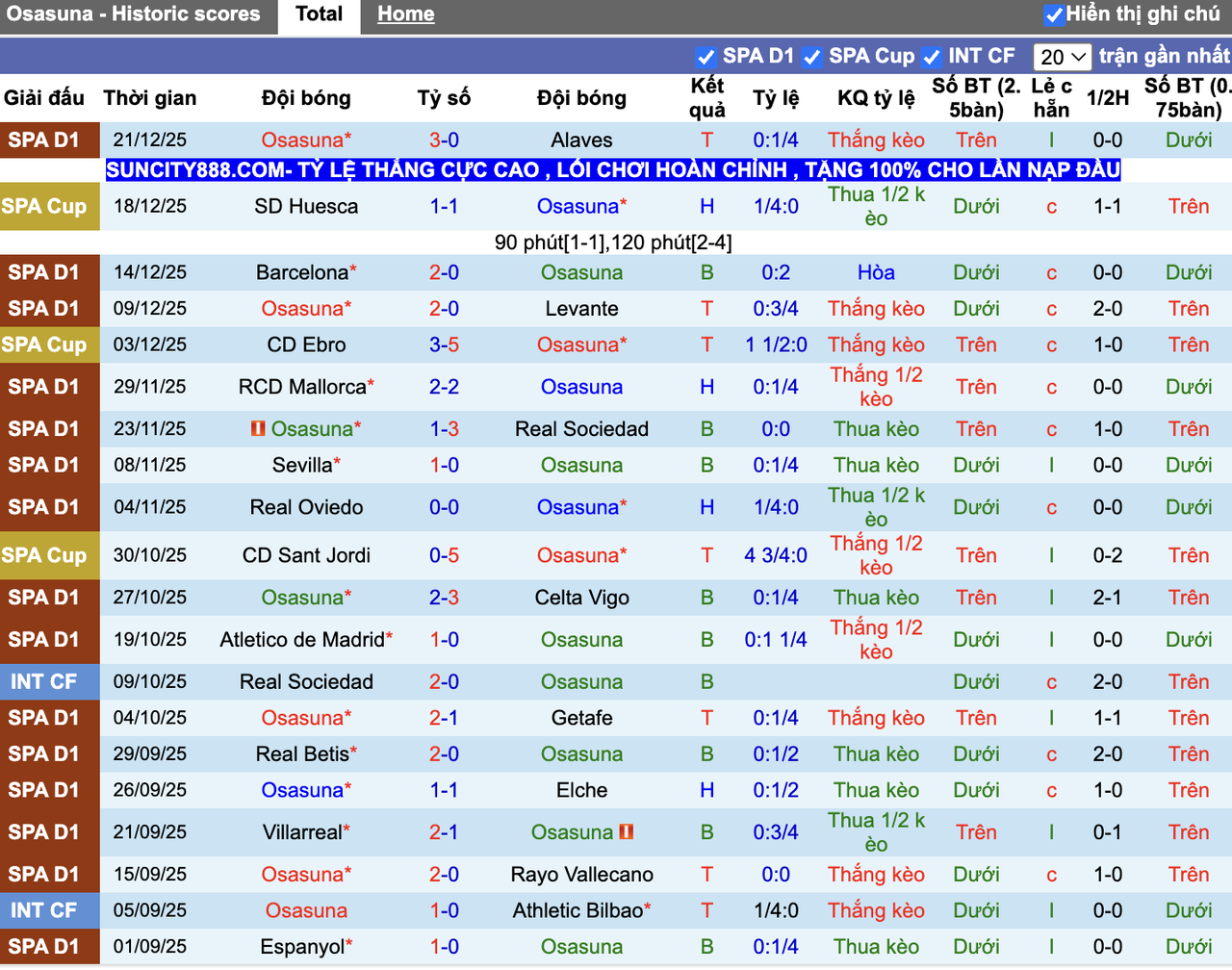Click the 3-0 score versus Alaves
Viewport: 1232px width, 970px height.
pyautogui.click(x=444, y=140)
